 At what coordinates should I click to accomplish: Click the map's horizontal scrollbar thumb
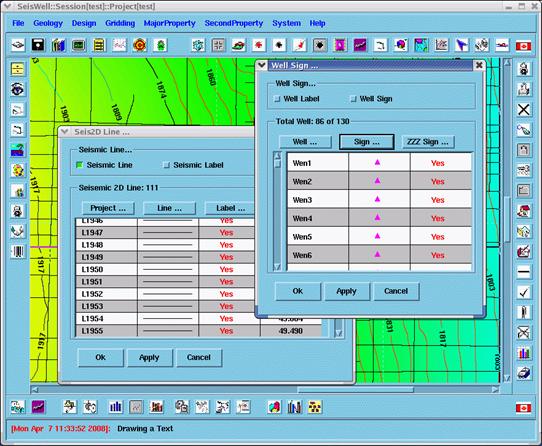[356, 390]
